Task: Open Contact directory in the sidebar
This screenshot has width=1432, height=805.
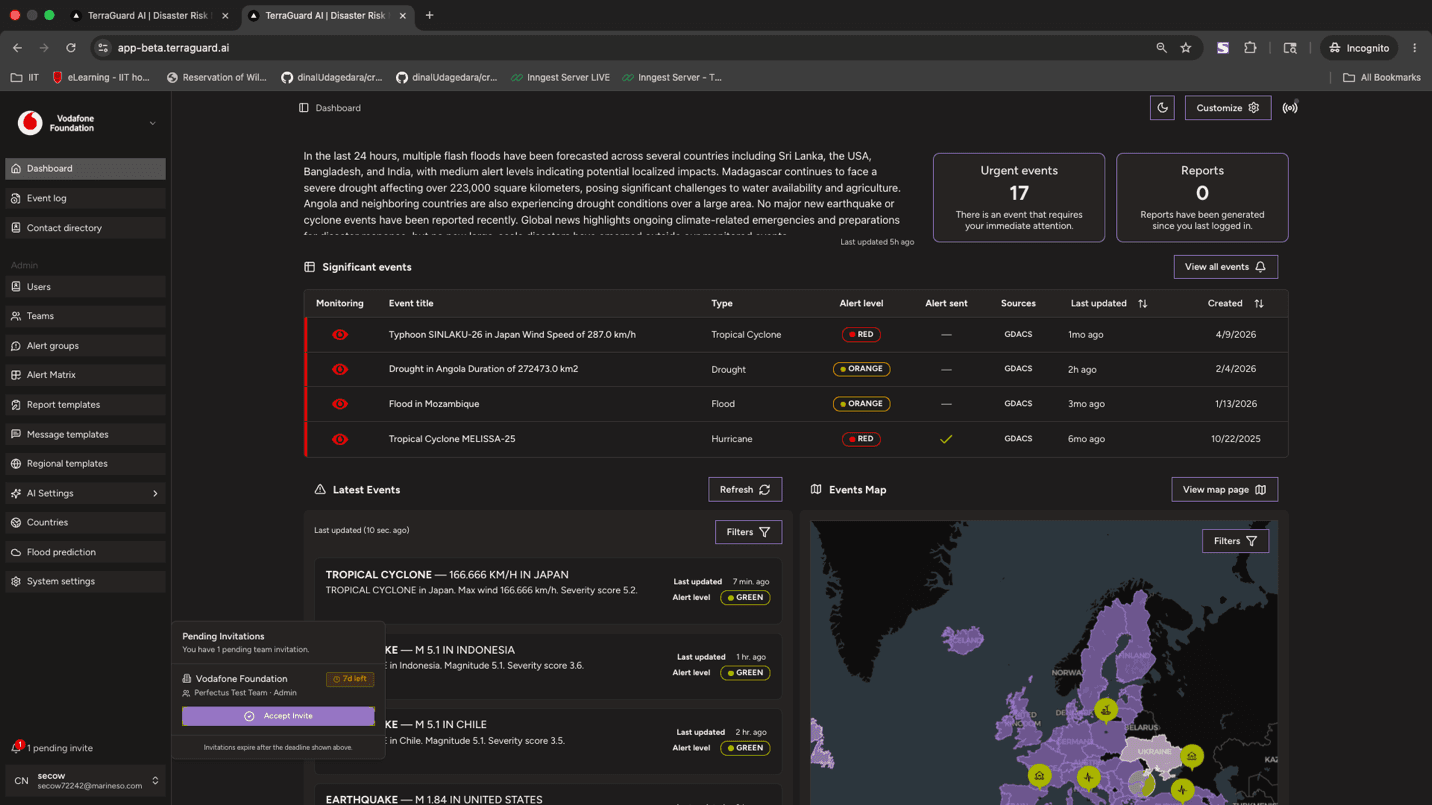Action: [x=86, y=228]
